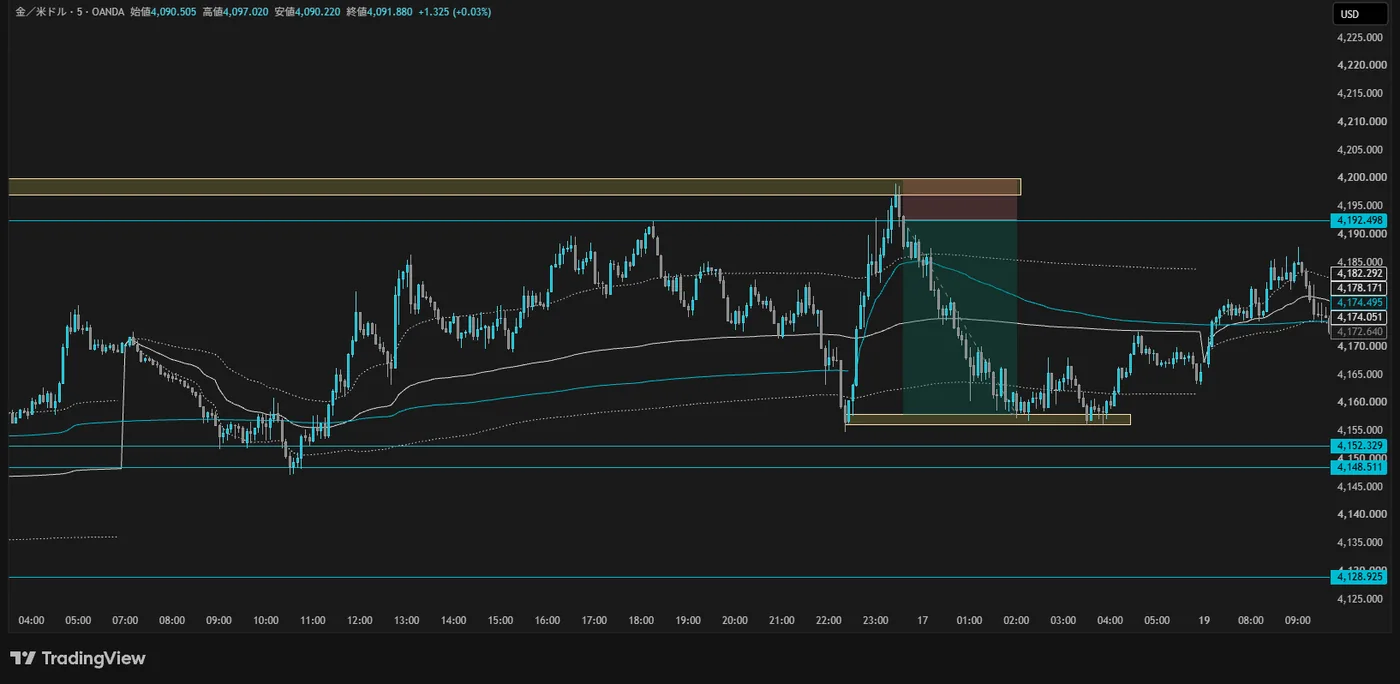The image size is (1400, 684).
Task: Click the date label 17 on time axis
Action: (x=923, y=621)
